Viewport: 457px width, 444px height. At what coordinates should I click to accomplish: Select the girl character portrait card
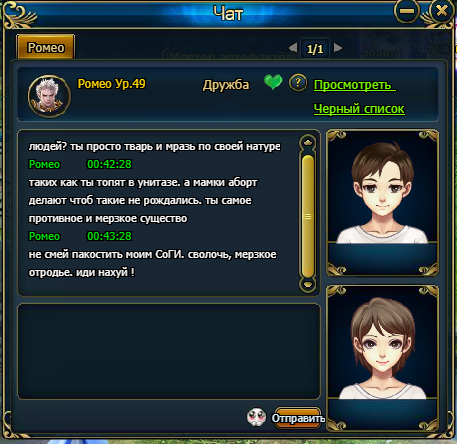click(x=382, y=358)
